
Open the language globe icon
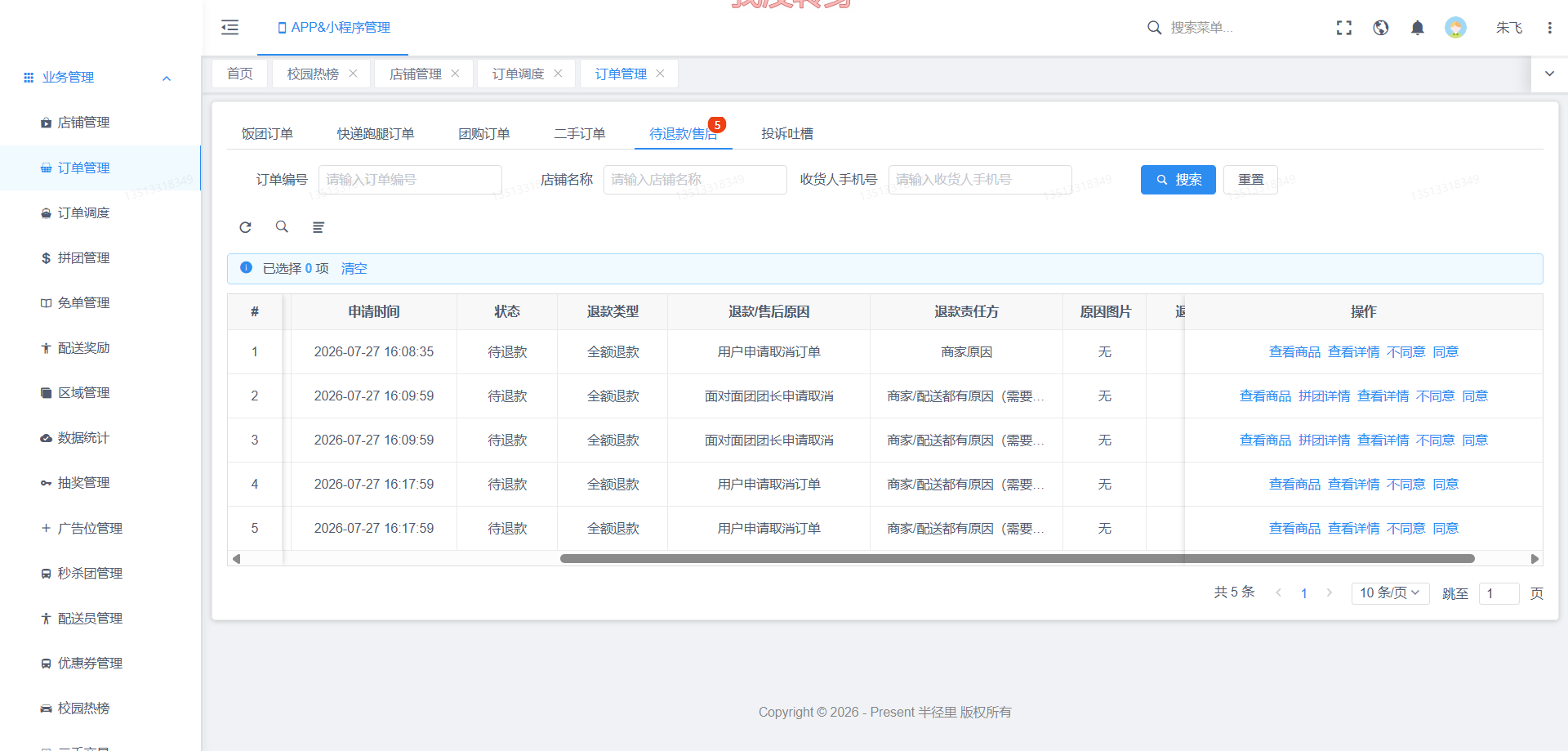[1381, 28]
